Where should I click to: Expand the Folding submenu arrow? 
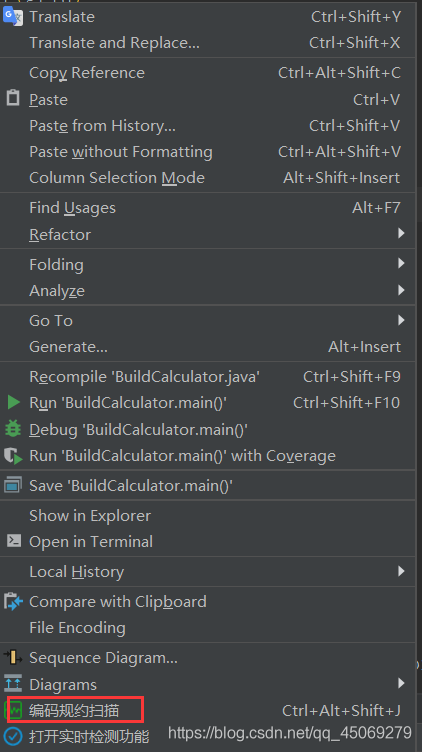[401, 263]
